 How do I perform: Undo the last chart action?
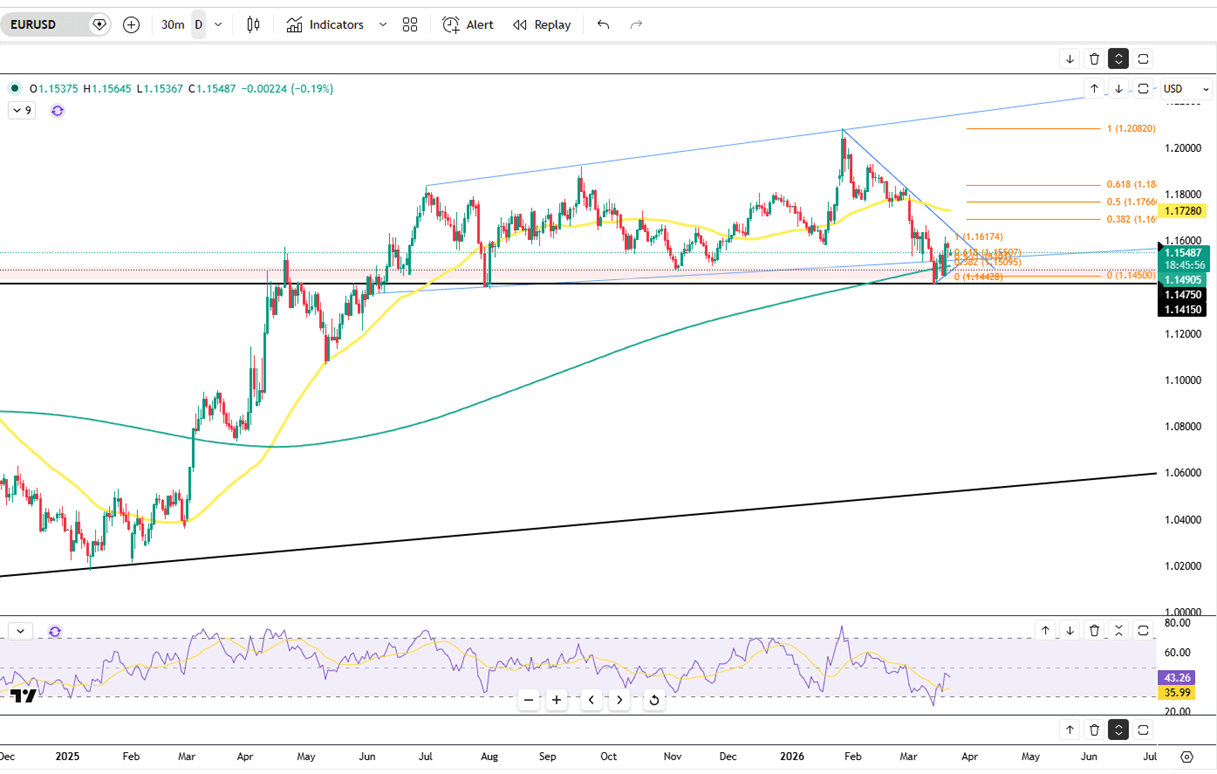coord(603,25)
